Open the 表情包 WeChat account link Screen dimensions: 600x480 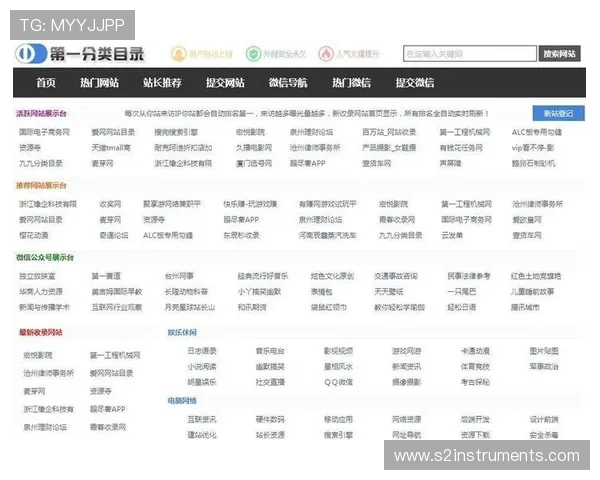(x=321, y=292)
